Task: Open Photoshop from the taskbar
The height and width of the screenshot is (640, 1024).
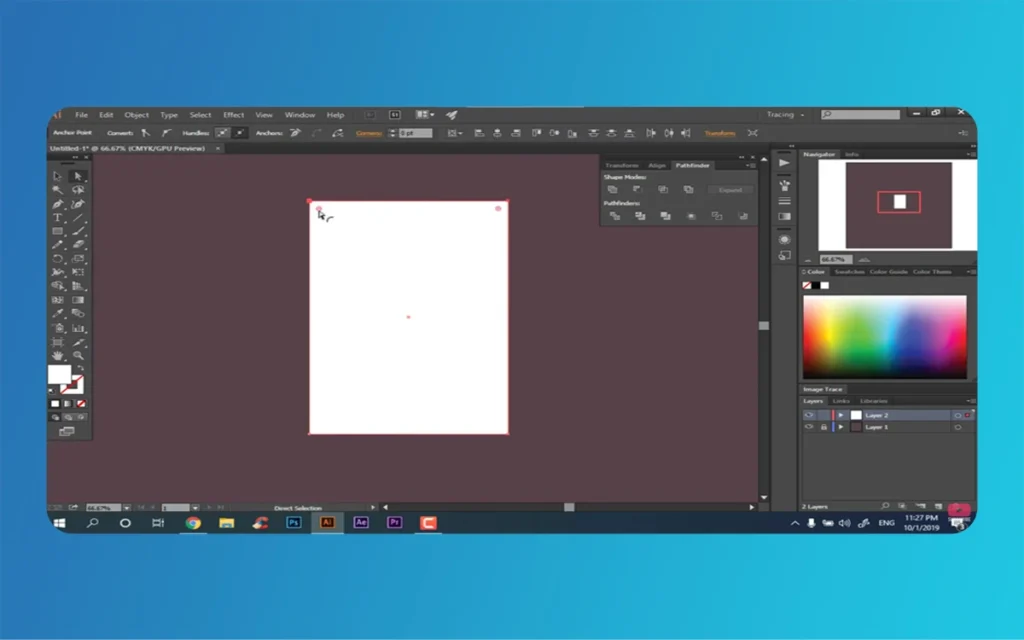Action: coord(294,522)
